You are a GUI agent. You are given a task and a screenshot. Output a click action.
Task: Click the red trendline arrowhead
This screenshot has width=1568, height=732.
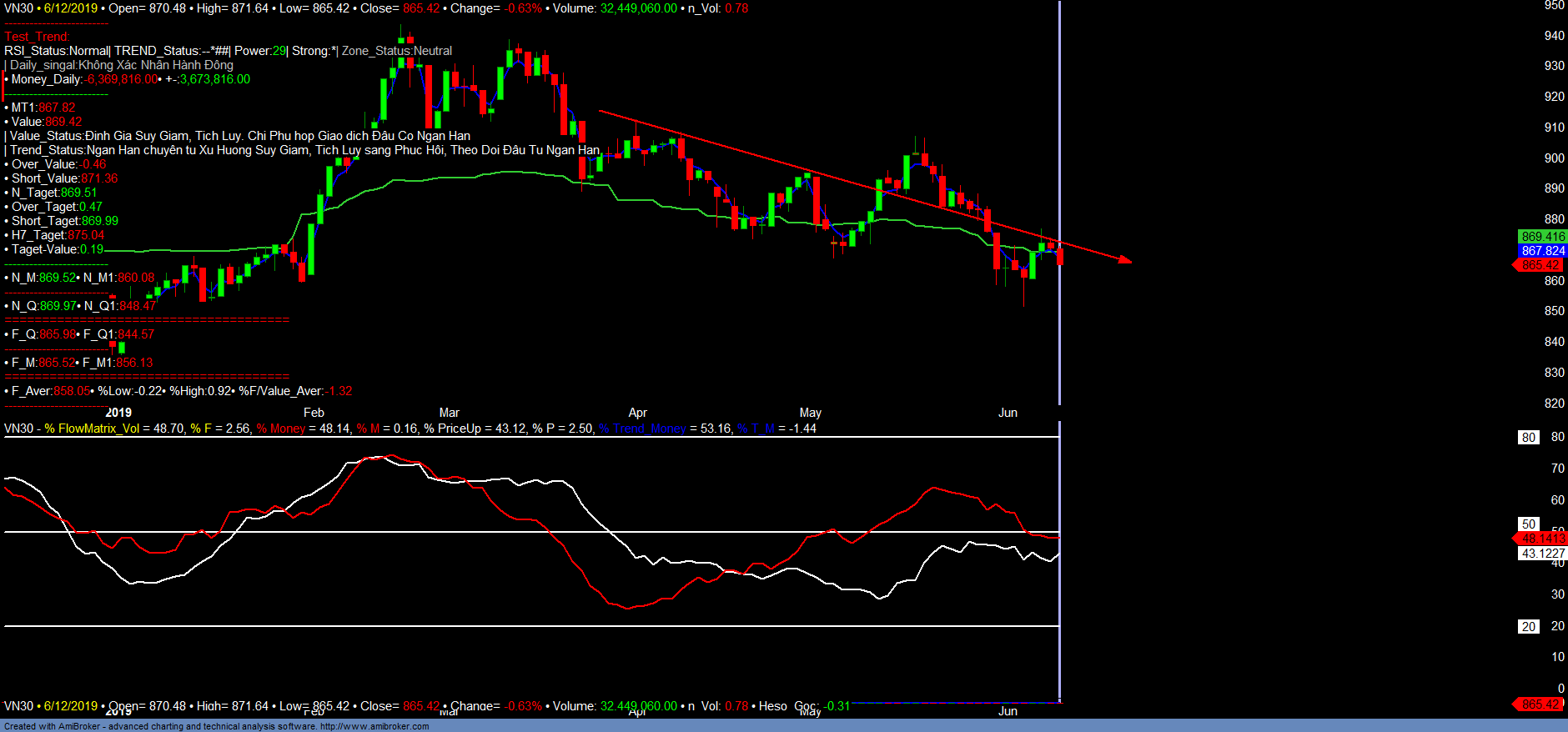tap(1125, 261)
